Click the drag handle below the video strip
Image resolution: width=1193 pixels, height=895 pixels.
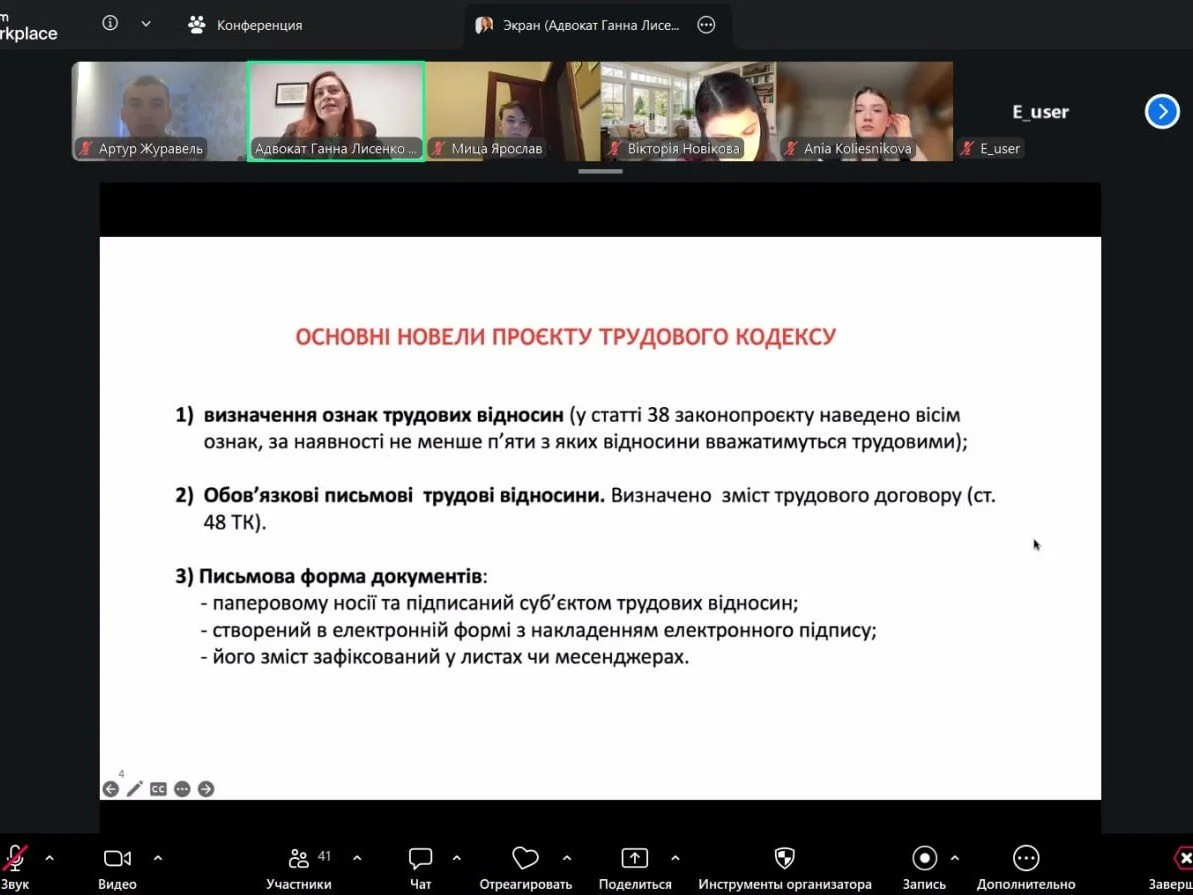click(x=600, y=171)
